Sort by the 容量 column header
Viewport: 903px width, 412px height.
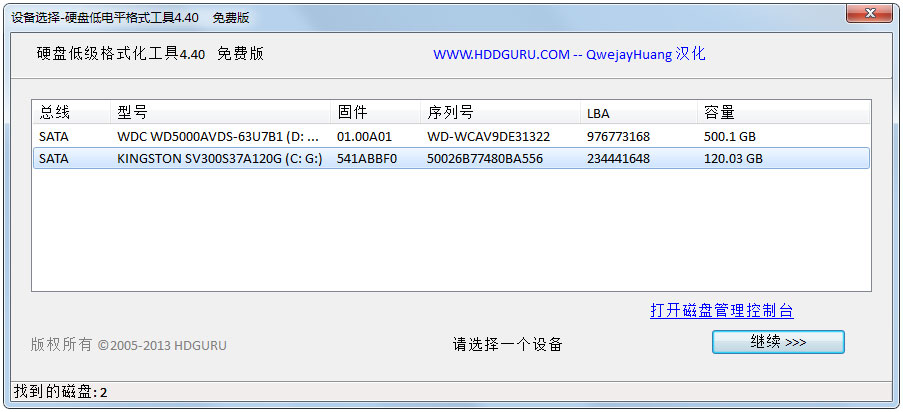pyautogui.click(x=783, y=112)
